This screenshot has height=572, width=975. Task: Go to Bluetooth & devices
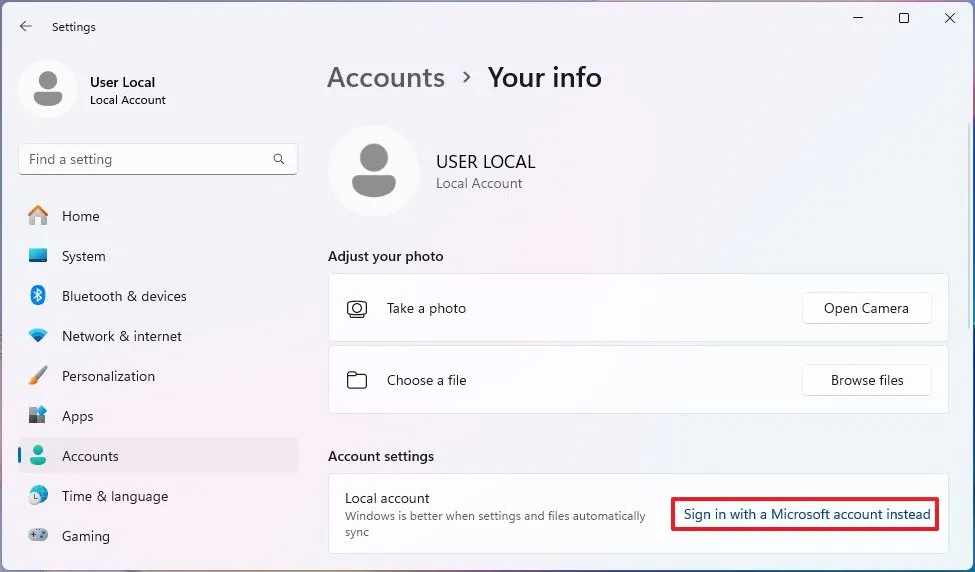pyautogui.click(x=158, y=295)
